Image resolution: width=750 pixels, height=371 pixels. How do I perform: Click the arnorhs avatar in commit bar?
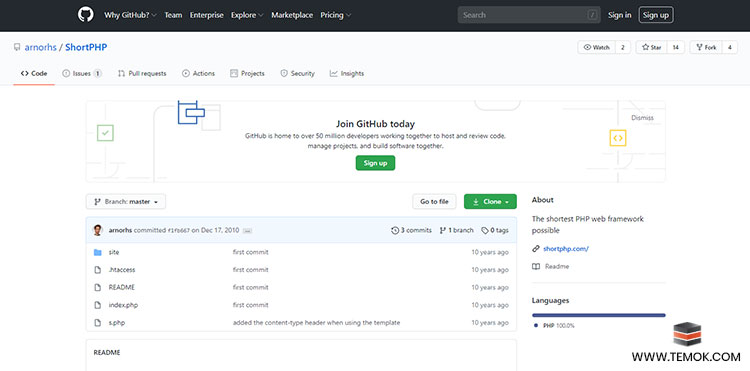(98, 230)
